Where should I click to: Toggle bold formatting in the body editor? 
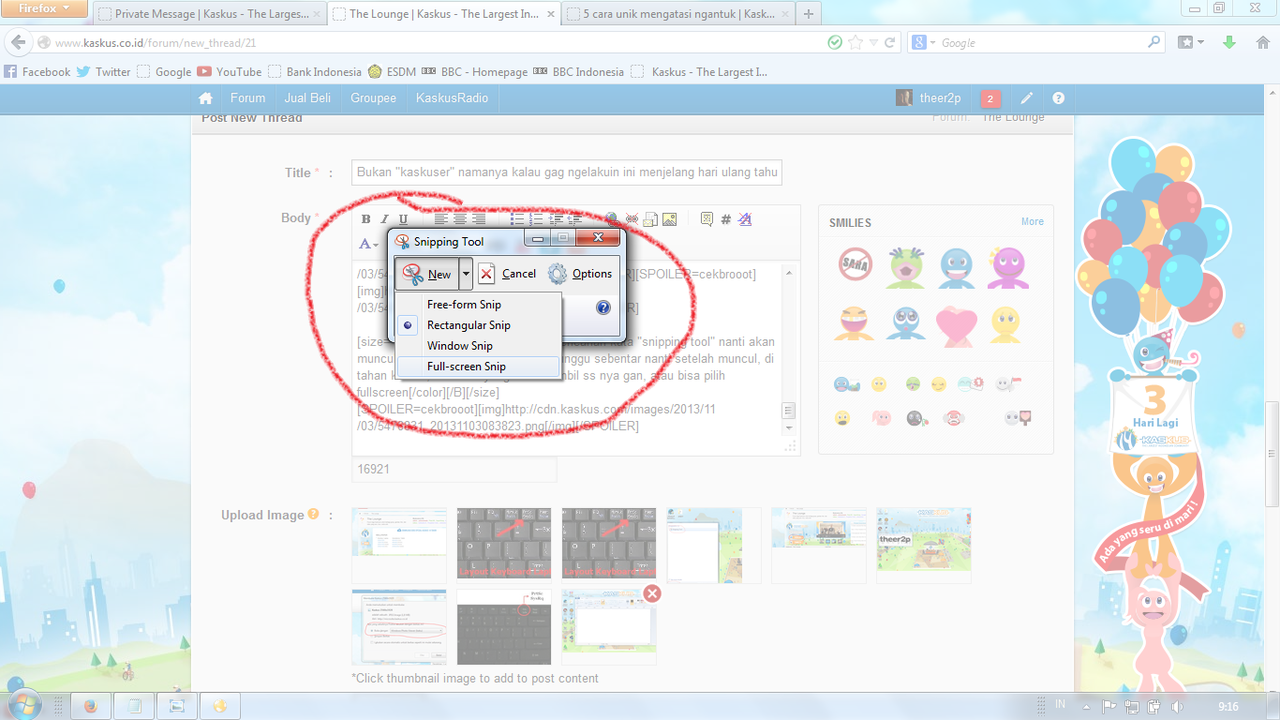(366, 219)
